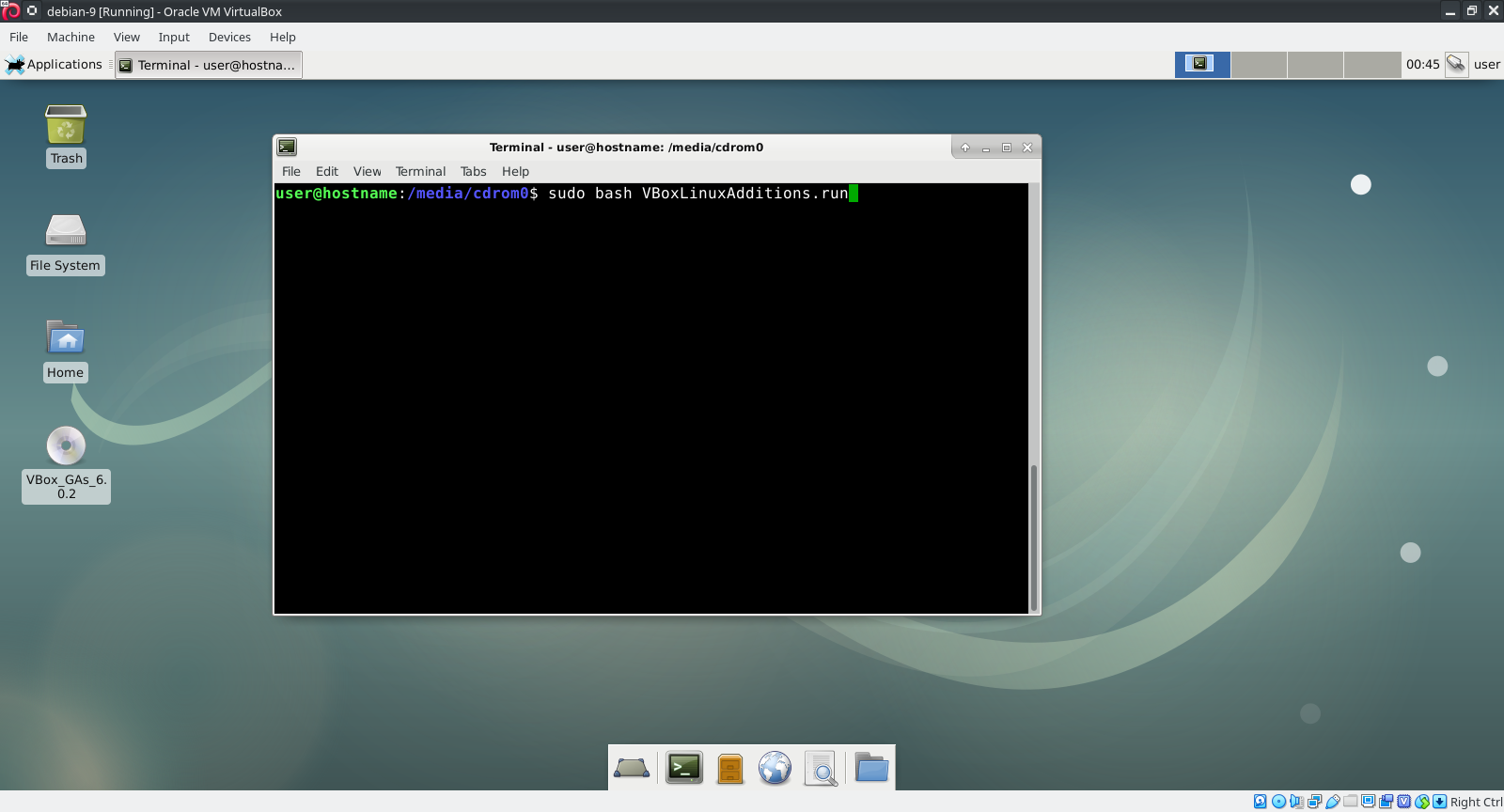Open the VirtualBox Devices menu
This screenshot has height=812, width=1504.
tap(229, 38)
